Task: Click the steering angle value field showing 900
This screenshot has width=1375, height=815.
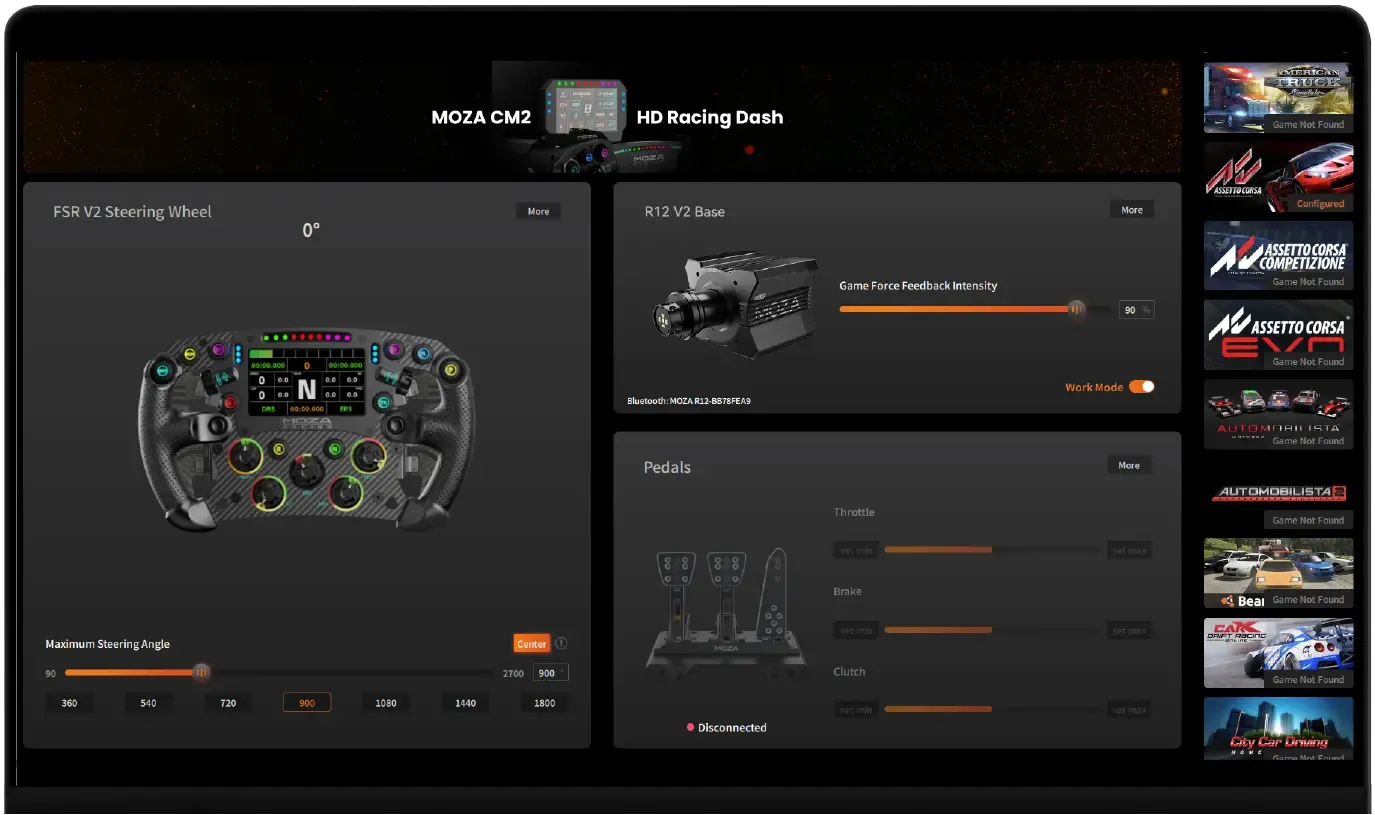Action: (x=551, y=673)
